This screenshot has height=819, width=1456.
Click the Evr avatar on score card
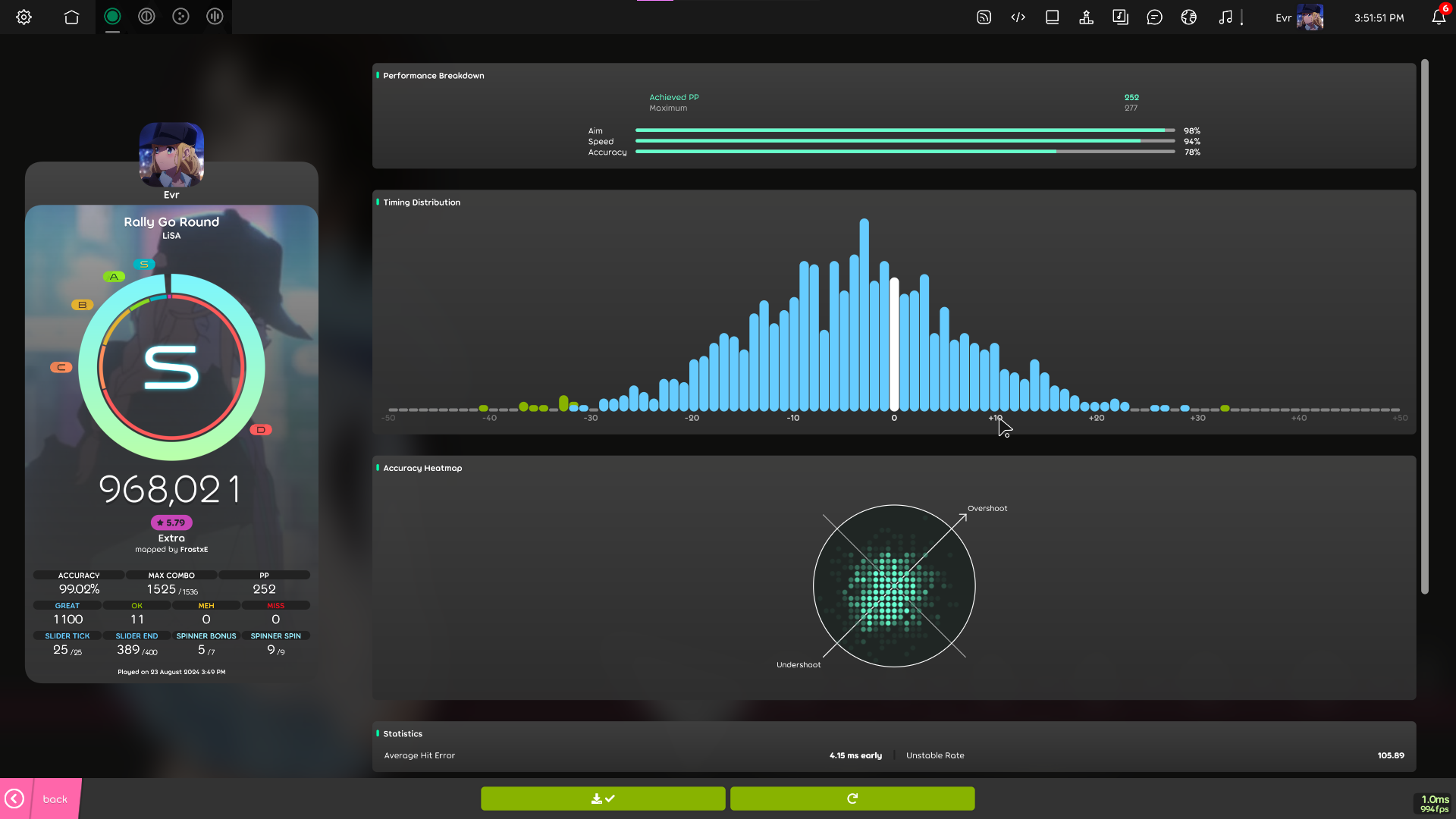pos(171,154)
